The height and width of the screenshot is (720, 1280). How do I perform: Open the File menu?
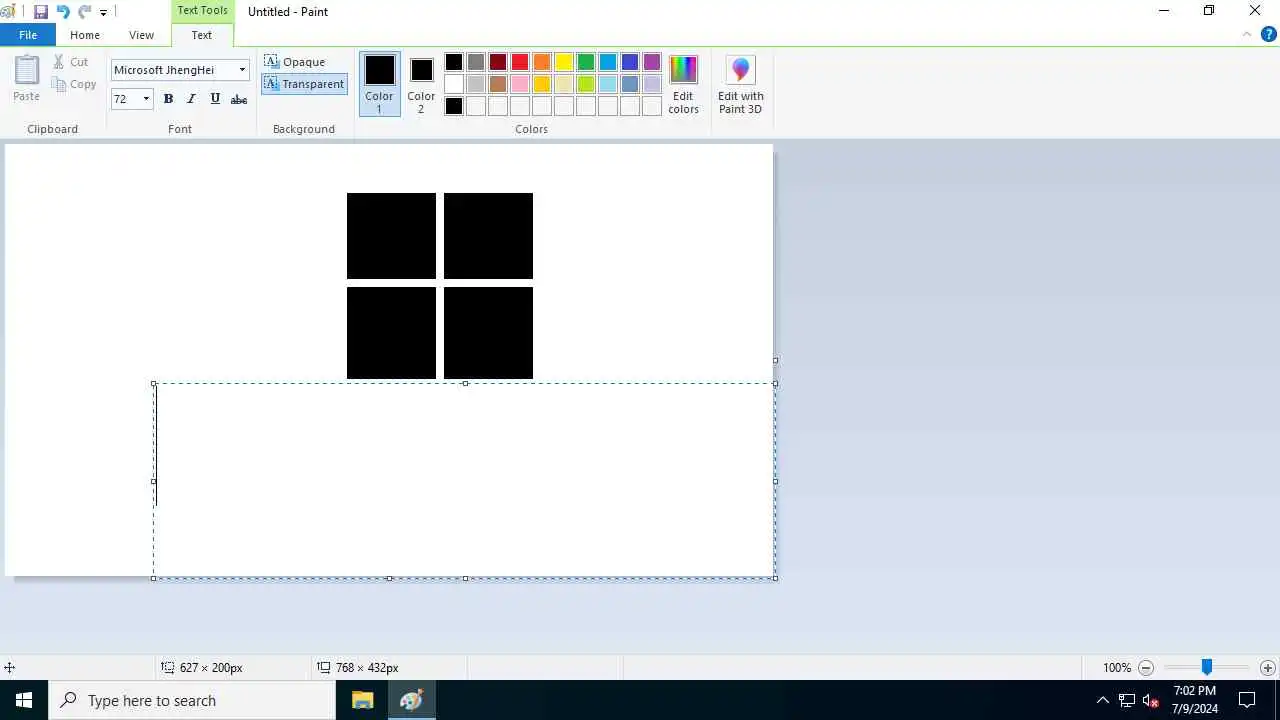click(28, 35)
